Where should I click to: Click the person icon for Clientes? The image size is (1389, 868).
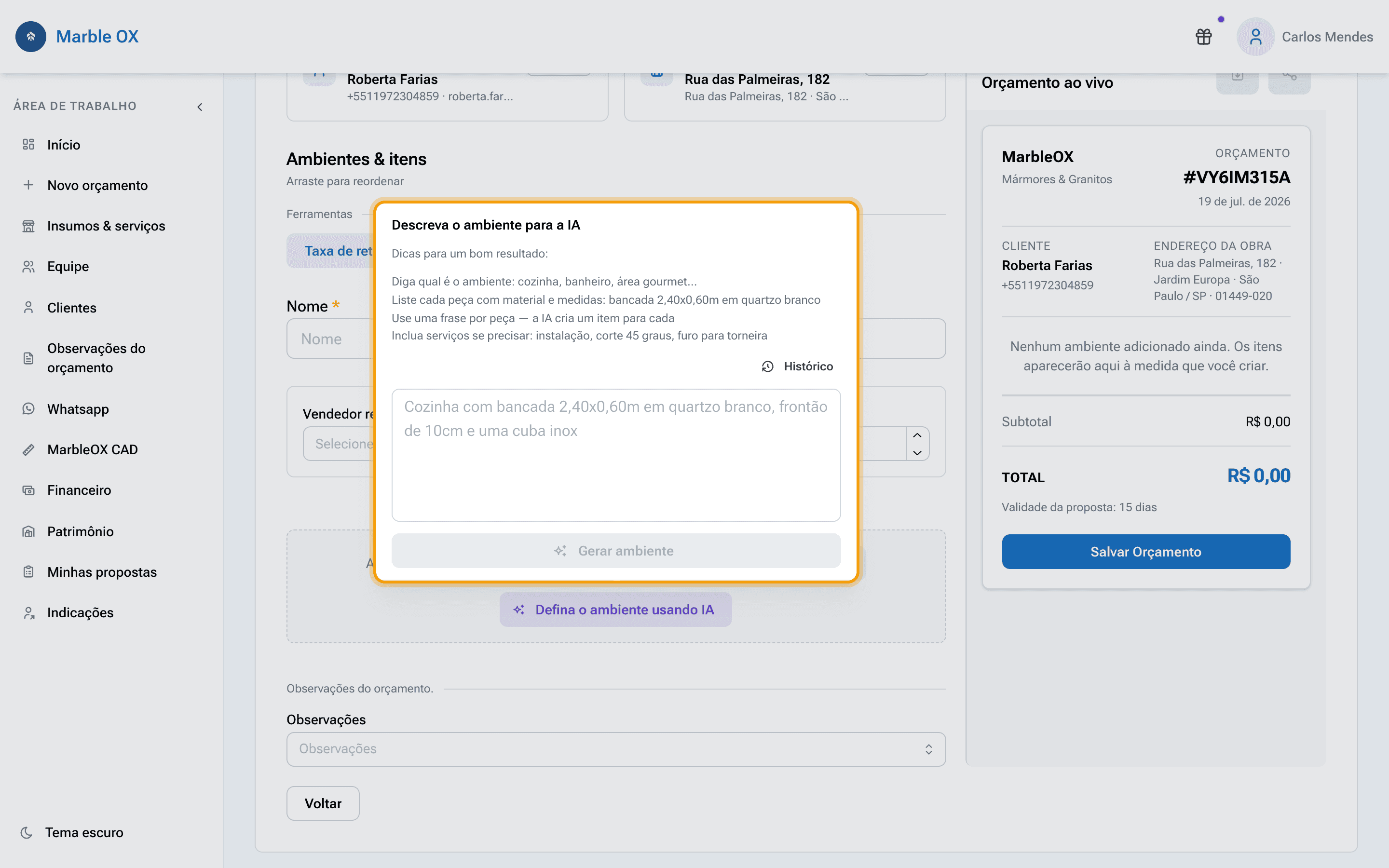click(x=28, y=308)
